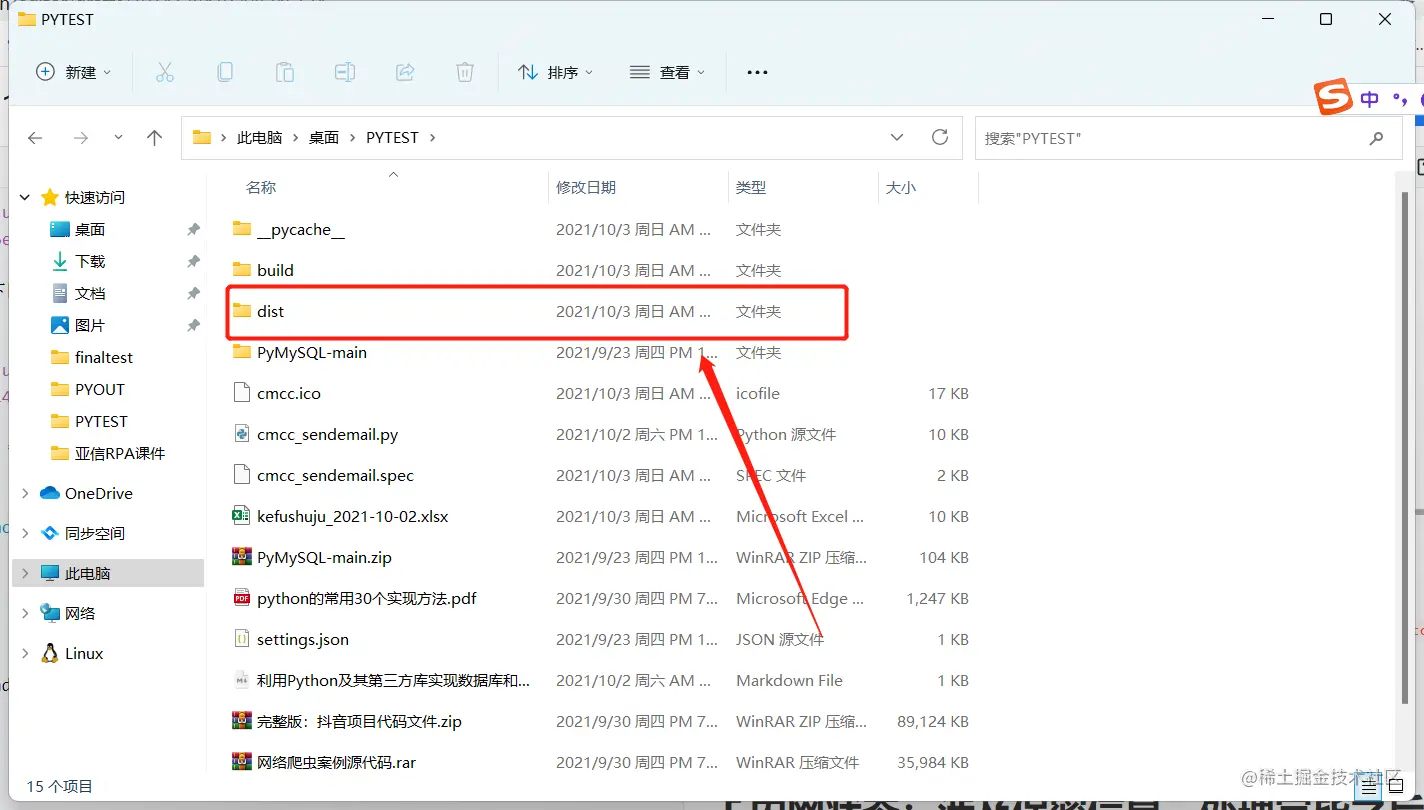1424x810 pixels.
Task: Sort by the 类型 column header
Action: click(751, 187)
